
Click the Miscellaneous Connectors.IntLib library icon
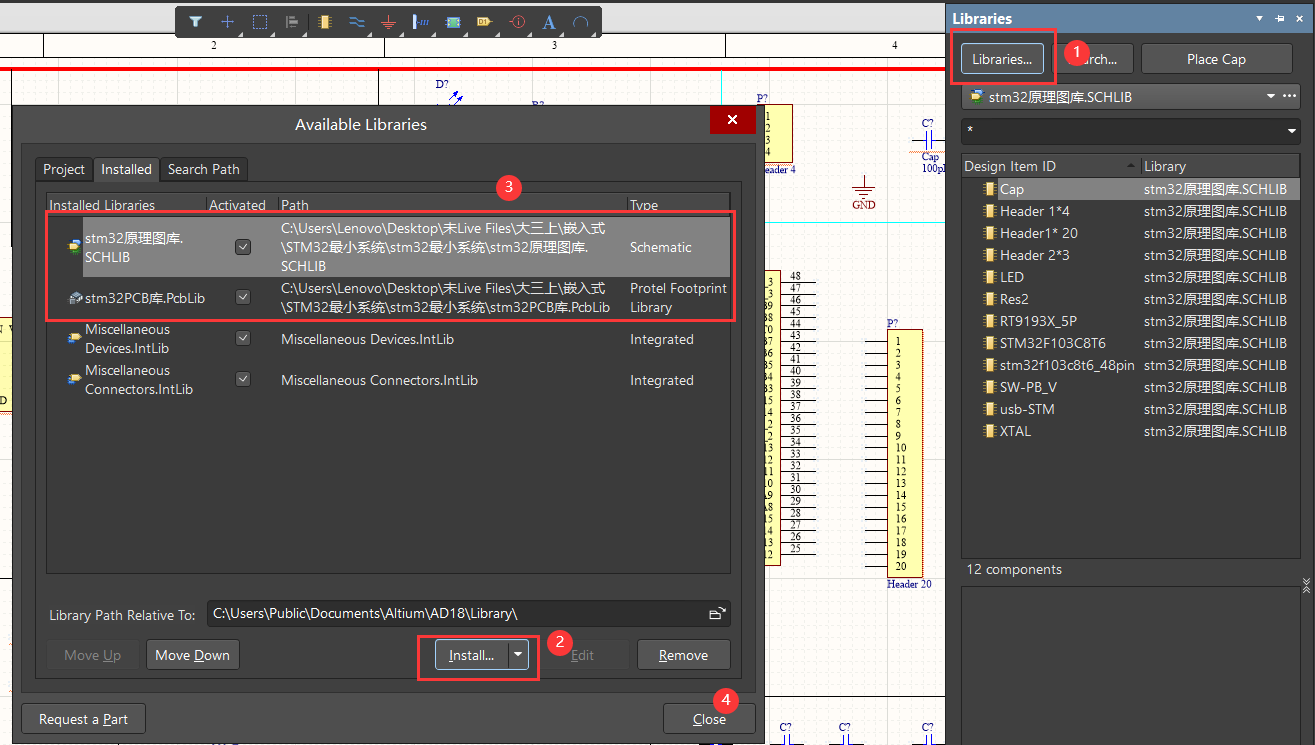[74, 380]
